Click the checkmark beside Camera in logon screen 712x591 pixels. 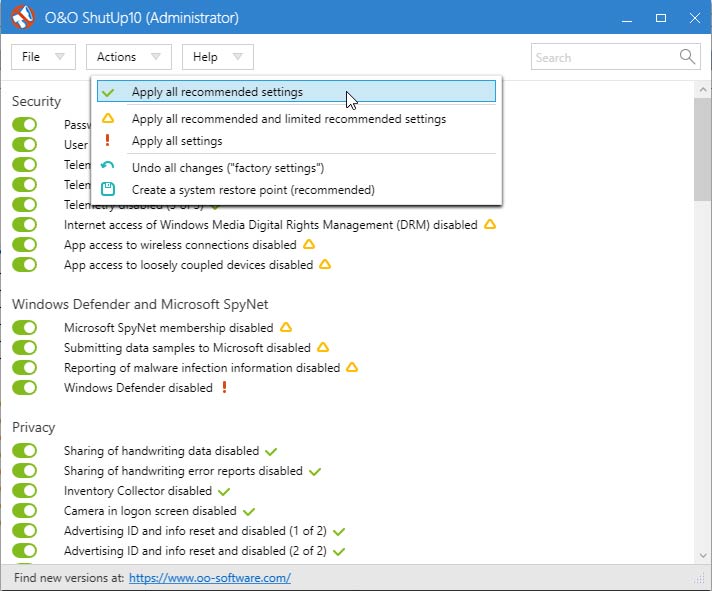click(x=249, y=512)
